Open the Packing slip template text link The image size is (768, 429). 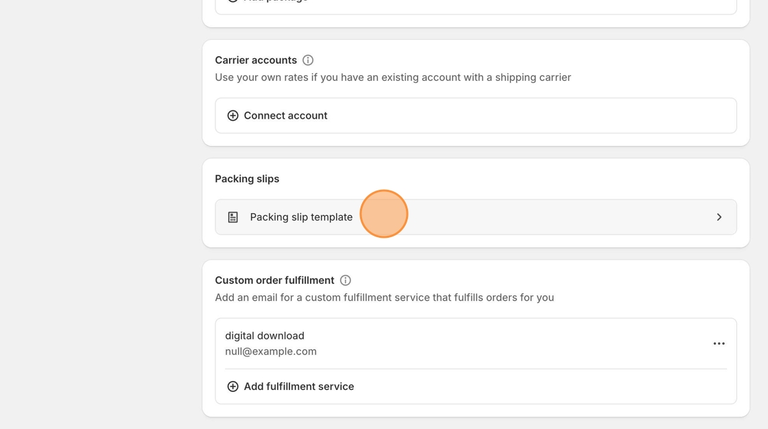tap(301, 217)
